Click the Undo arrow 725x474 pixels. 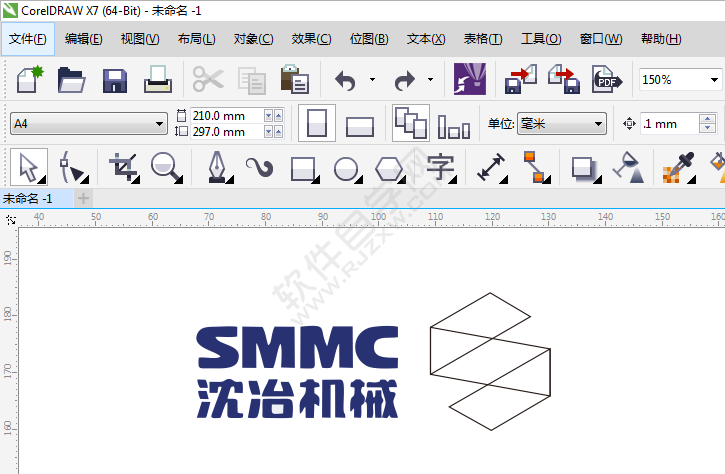click(x=345, y=80)
